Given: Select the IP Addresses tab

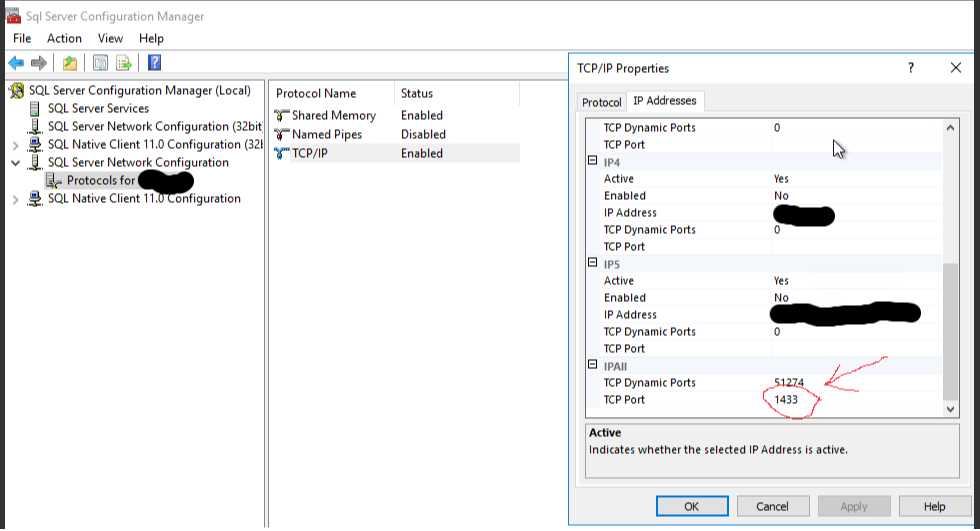Looking at the screenshot, I should pos(664,101).
